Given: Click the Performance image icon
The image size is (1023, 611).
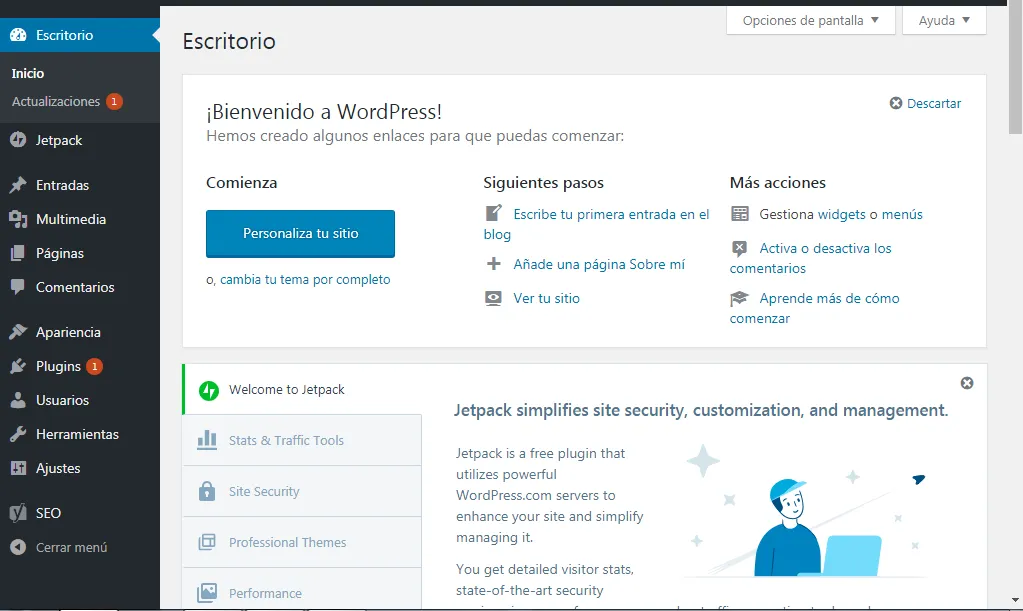Looking at the screenshot, I should click(207, 593).
